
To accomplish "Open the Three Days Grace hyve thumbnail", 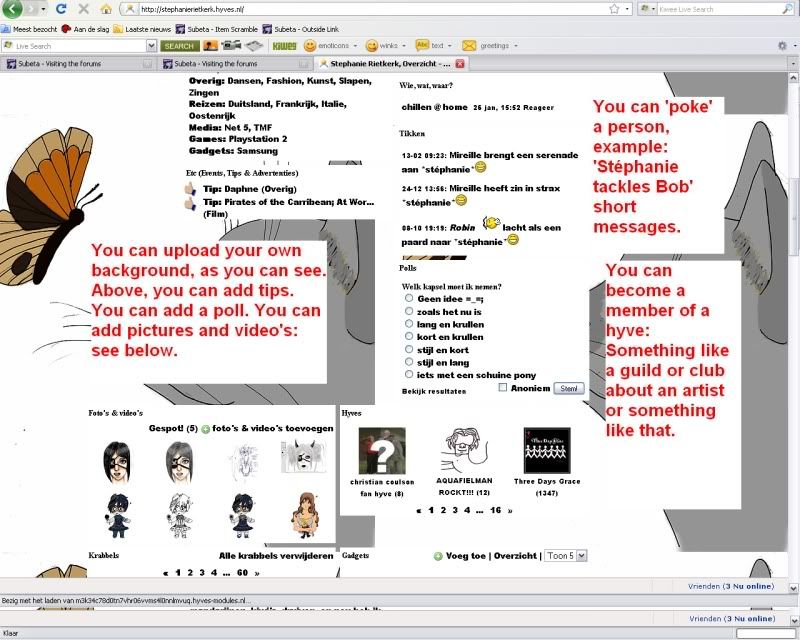I will [x=548, y=450].
